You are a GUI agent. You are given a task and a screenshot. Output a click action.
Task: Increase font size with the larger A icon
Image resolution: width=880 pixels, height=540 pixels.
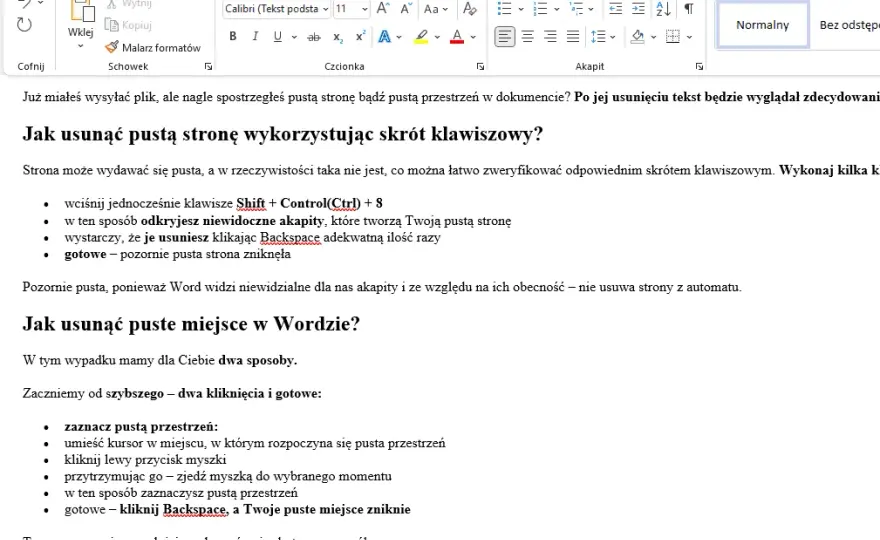click(383, 9)
